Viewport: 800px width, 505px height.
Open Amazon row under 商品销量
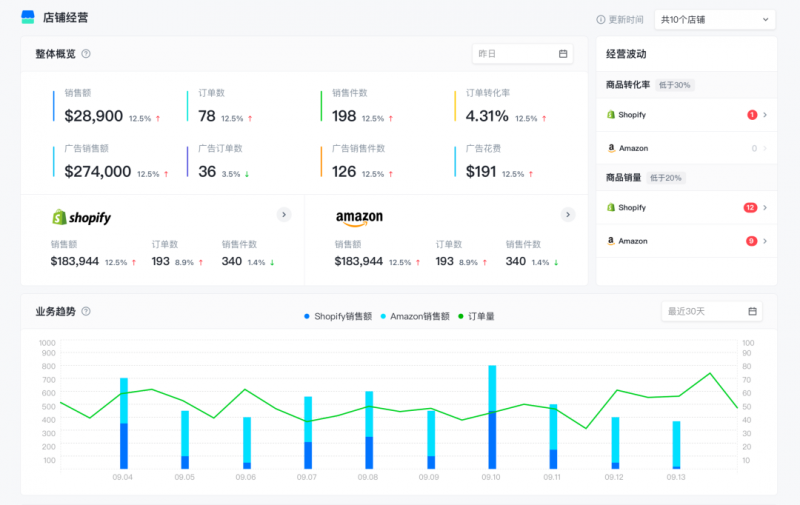pos(686,241)
